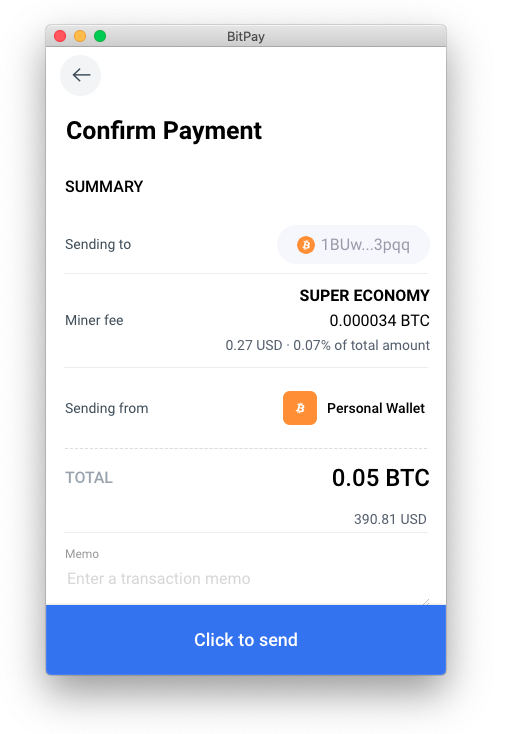This screenshot has height=734, width=505.
Task: Click the fee percentage of total text
Action: pos(361,345)
